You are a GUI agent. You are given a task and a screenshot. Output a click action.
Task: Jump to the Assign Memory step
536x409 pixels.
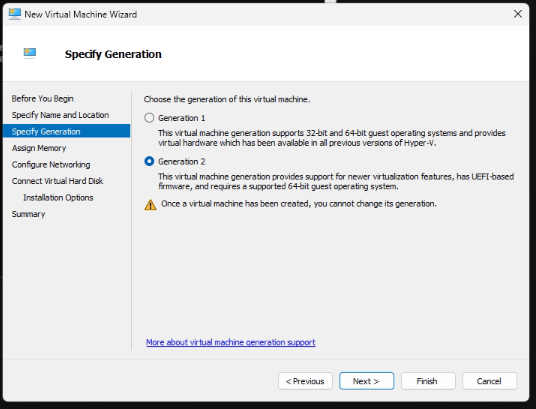pos(39,148)
